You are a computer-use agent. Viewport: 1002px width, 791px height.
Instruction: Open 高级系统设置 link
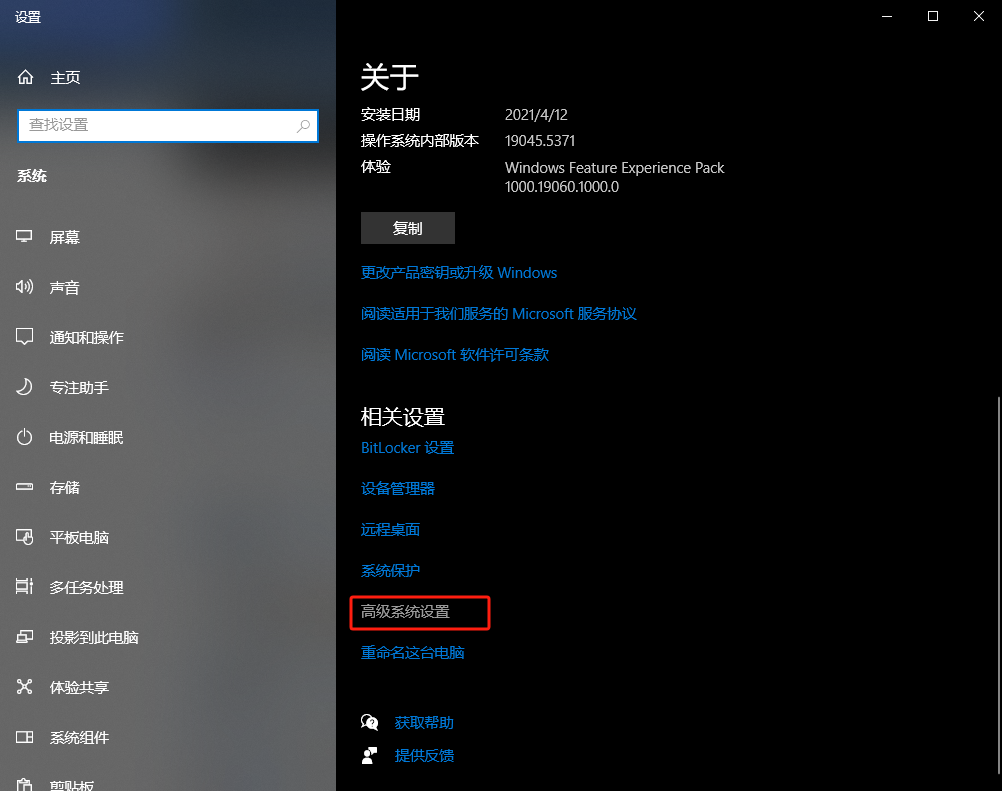click(x=405, y=611)
